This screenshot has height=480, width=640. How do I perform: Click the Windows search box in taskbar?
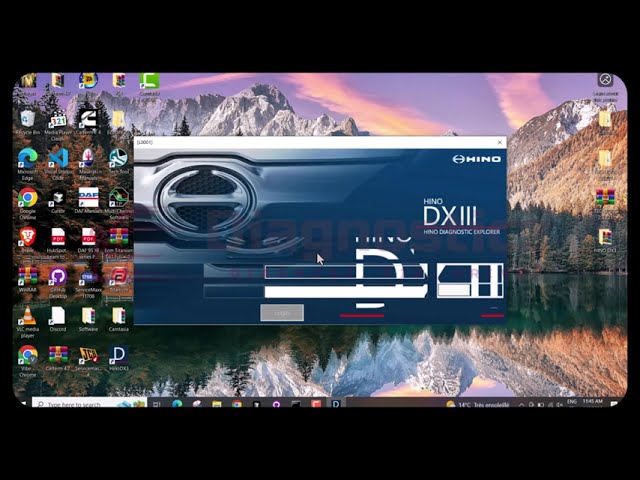(x=89, y=404)
